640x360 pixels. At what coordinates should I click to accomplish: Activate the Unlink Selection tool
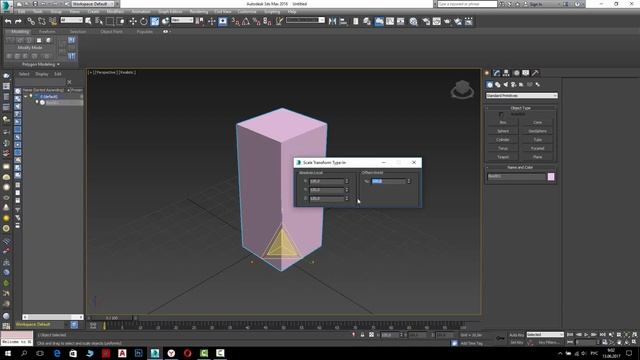point(42,21)
